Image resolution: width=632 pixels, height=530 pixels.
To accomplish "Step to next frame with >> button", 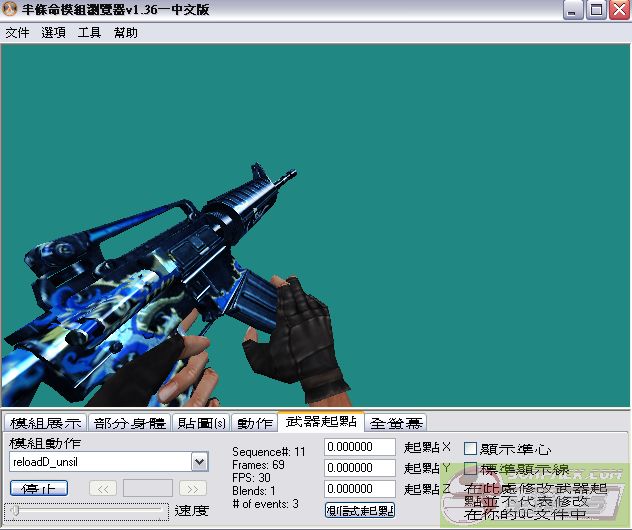I will tap(193, 488).
